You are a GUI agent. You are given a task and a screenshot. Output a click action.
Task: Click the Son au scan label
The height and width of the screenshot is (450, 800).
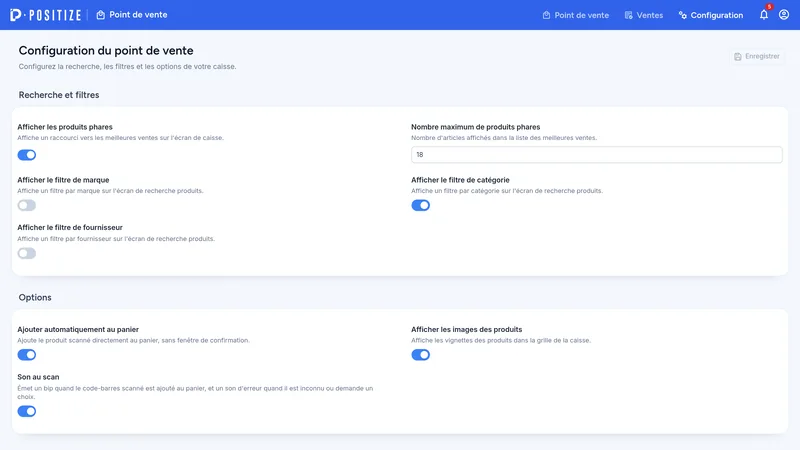38,377
